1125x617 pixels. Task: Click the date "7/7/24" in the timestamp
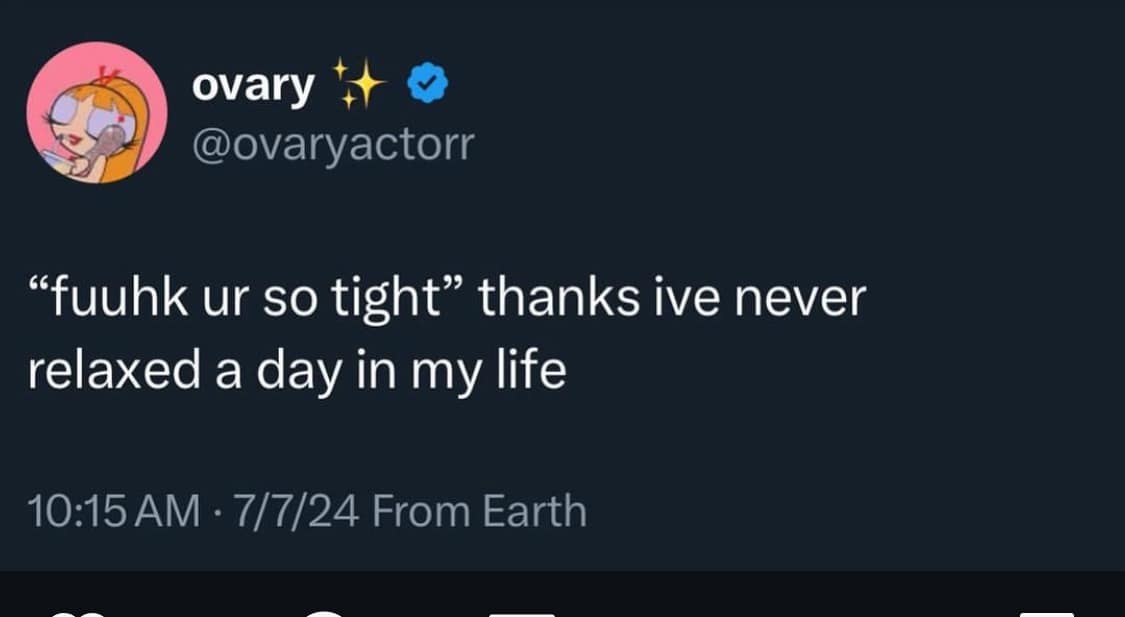(x=291, y=510)
